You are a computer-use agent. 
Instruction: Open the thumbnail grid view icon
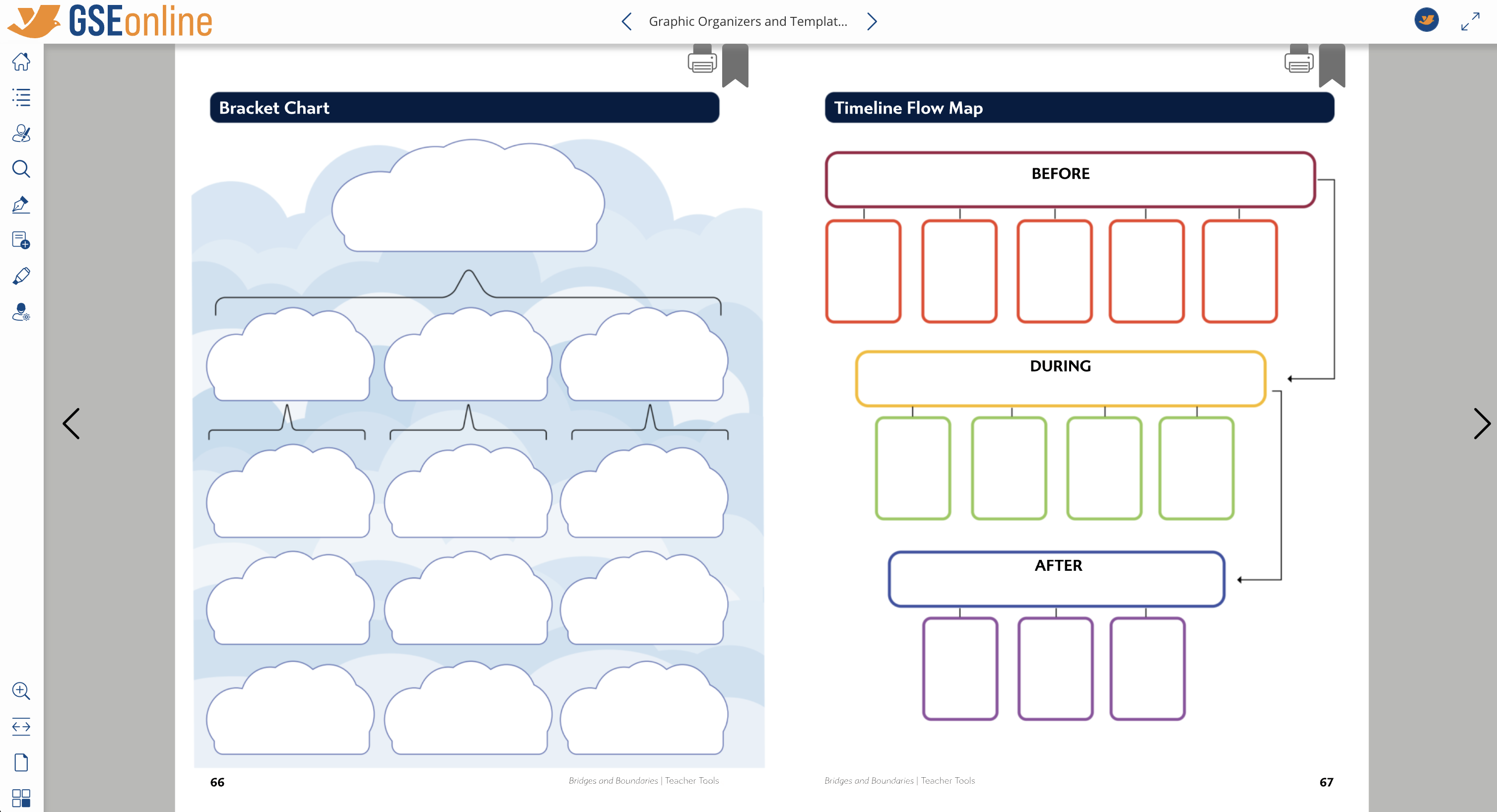(x=21, y=798)
